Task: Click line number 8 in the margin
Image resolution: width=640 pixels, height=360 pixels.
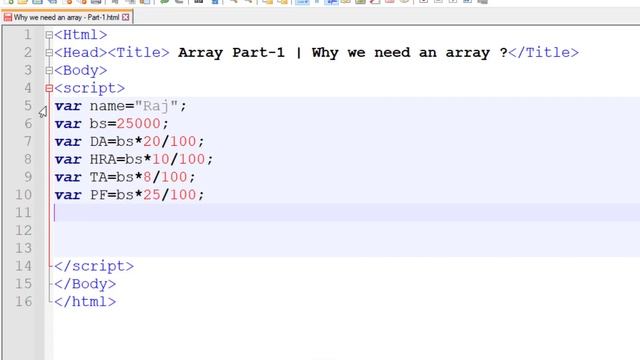Action: point(27,159)
